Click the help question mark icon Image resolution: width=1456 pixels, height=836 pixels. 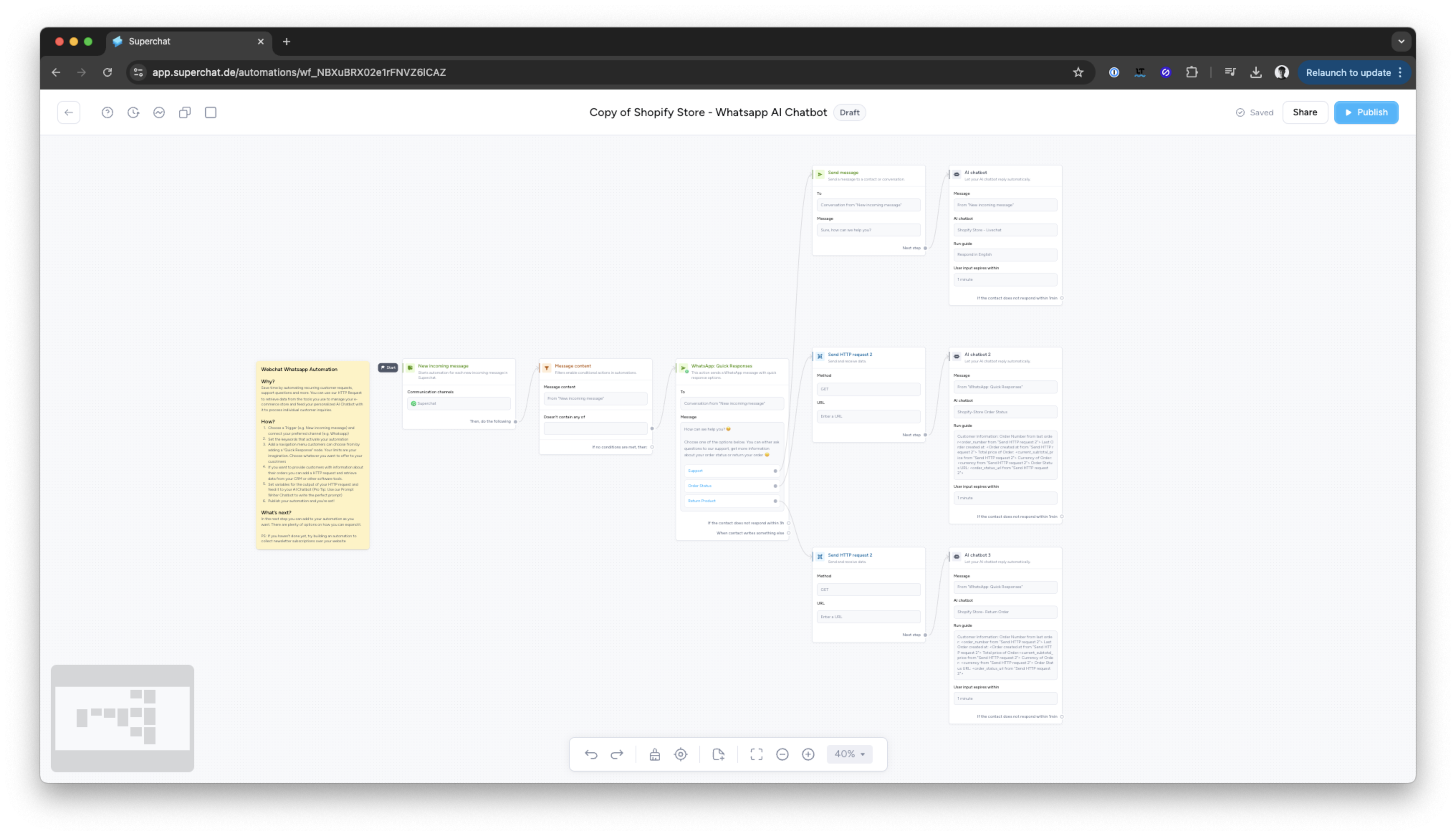click(107, 112)
